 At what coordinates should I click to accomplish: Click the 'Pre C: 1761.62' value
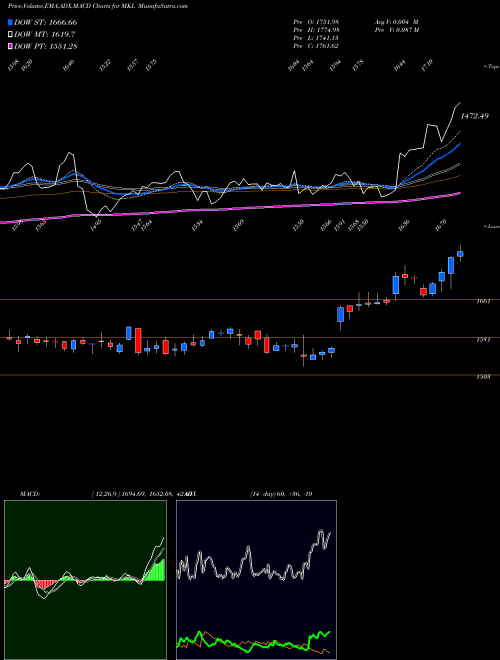pos(316,46)
